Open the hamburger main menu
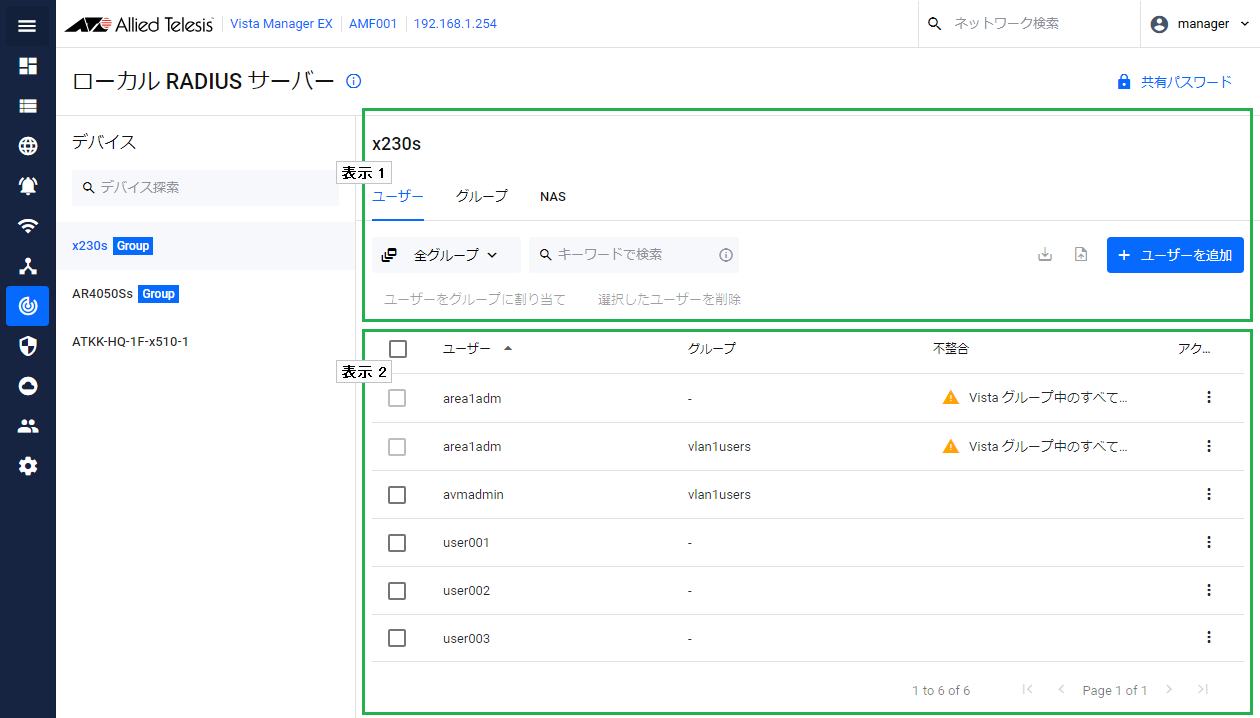1260x718 pixels. [27, 25]
